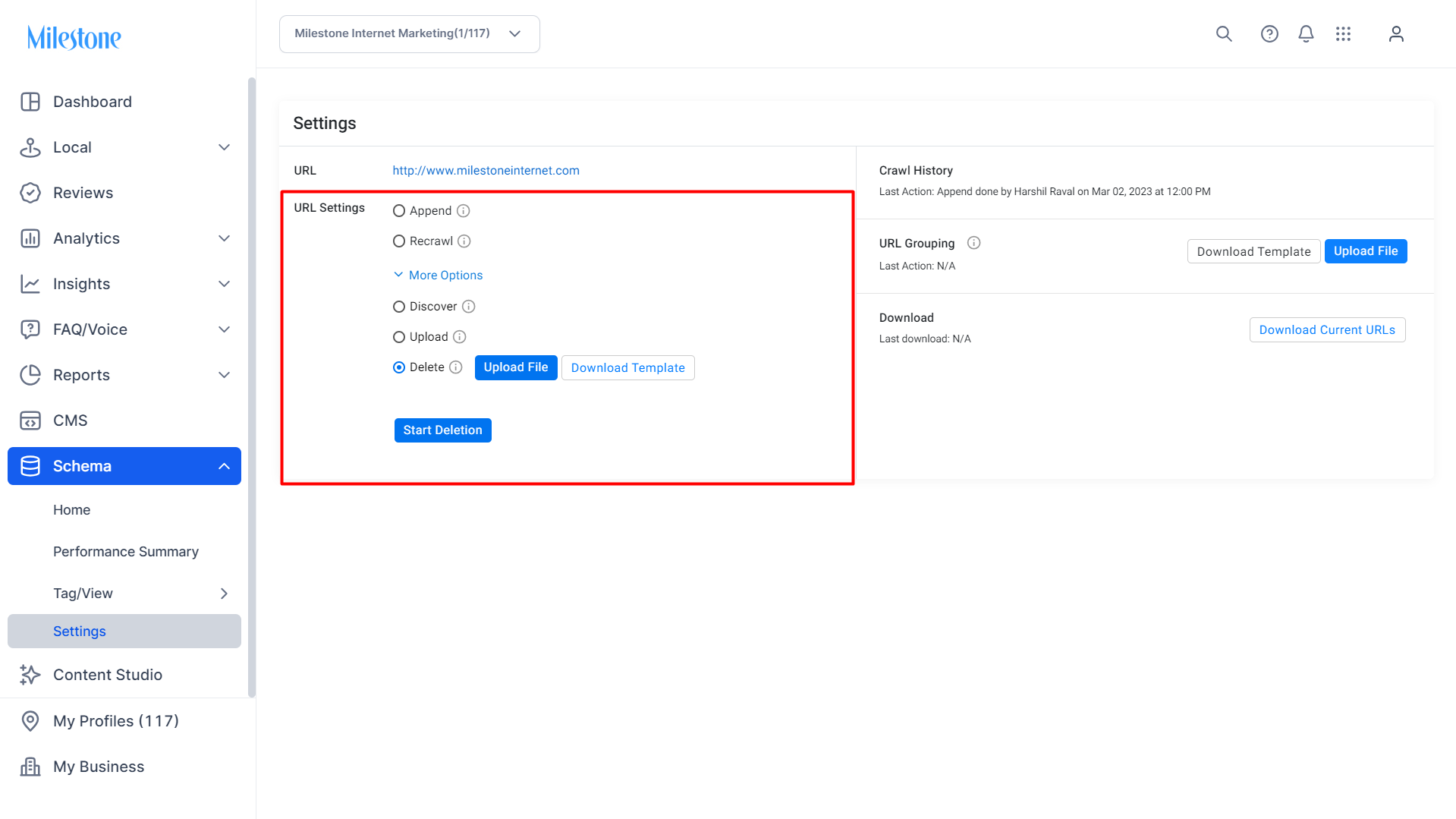Click the Settings page heading
Screen dimensions: 1456x819
click(x=325, y=123)
